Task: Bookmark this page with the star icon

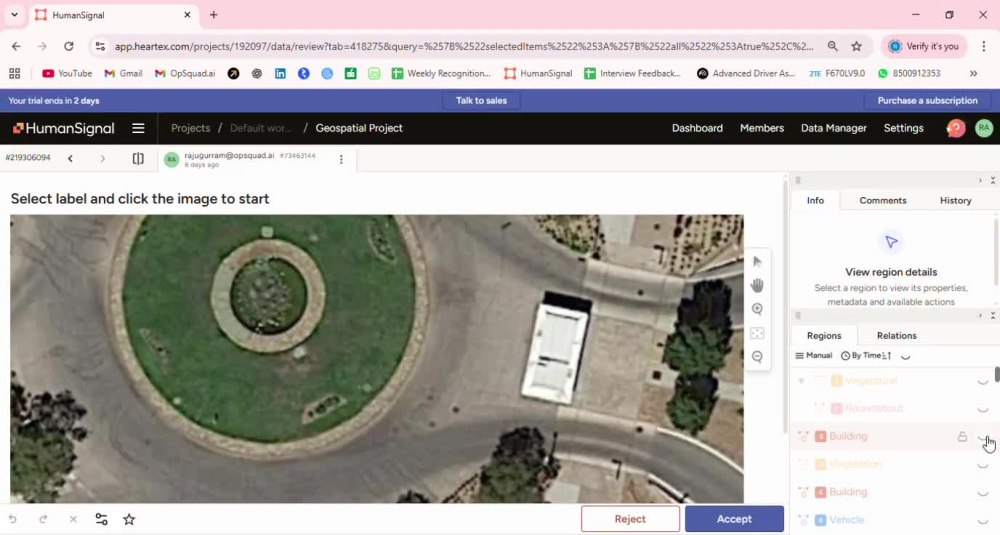Action: coord(857,46)
